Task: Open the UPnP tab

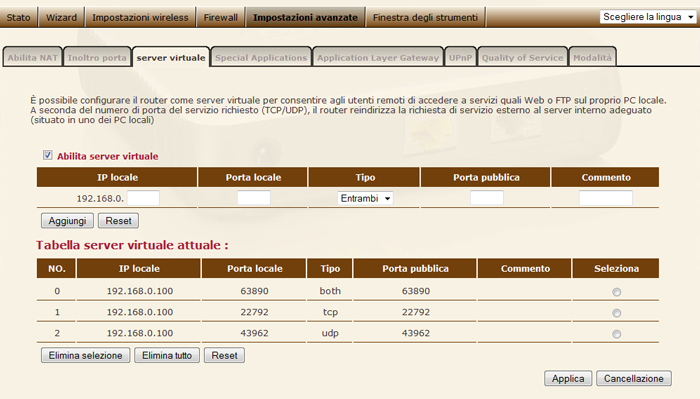Action: click(460, 58)
